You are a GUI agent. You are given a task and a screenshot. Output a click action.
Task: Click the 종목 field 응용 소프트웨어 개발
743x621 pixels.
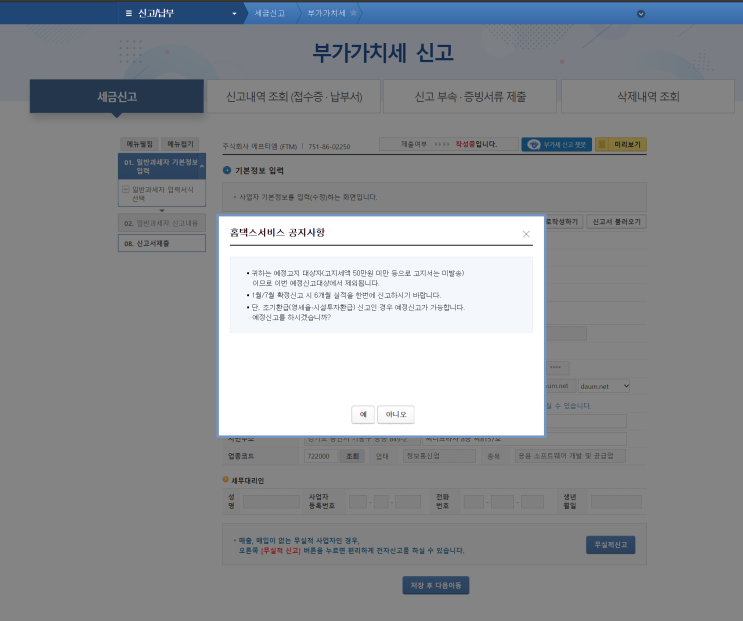coord(570,456)
